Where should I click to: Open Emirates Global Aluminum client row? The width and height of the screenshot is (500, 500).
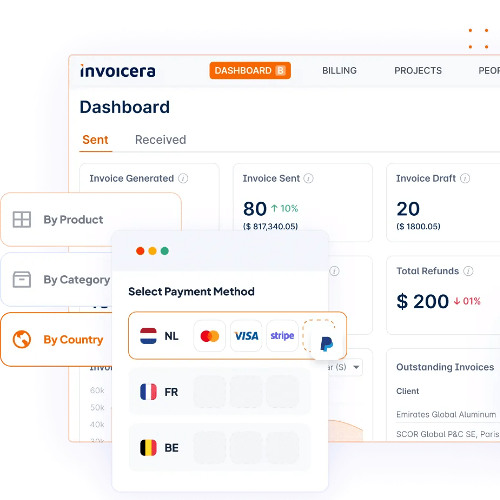[x=446, y=414]
